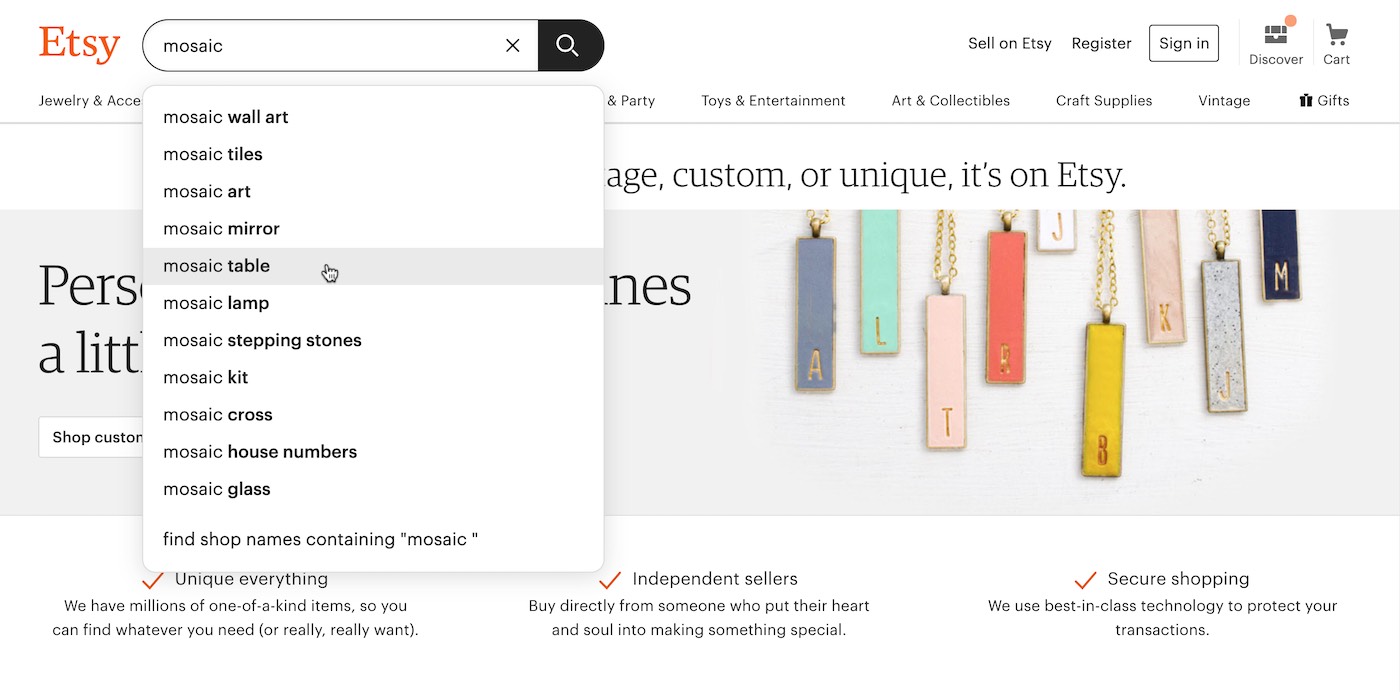
Task: Click the yellow letter B necklace pendant
Action: (x=1103, y=400)
